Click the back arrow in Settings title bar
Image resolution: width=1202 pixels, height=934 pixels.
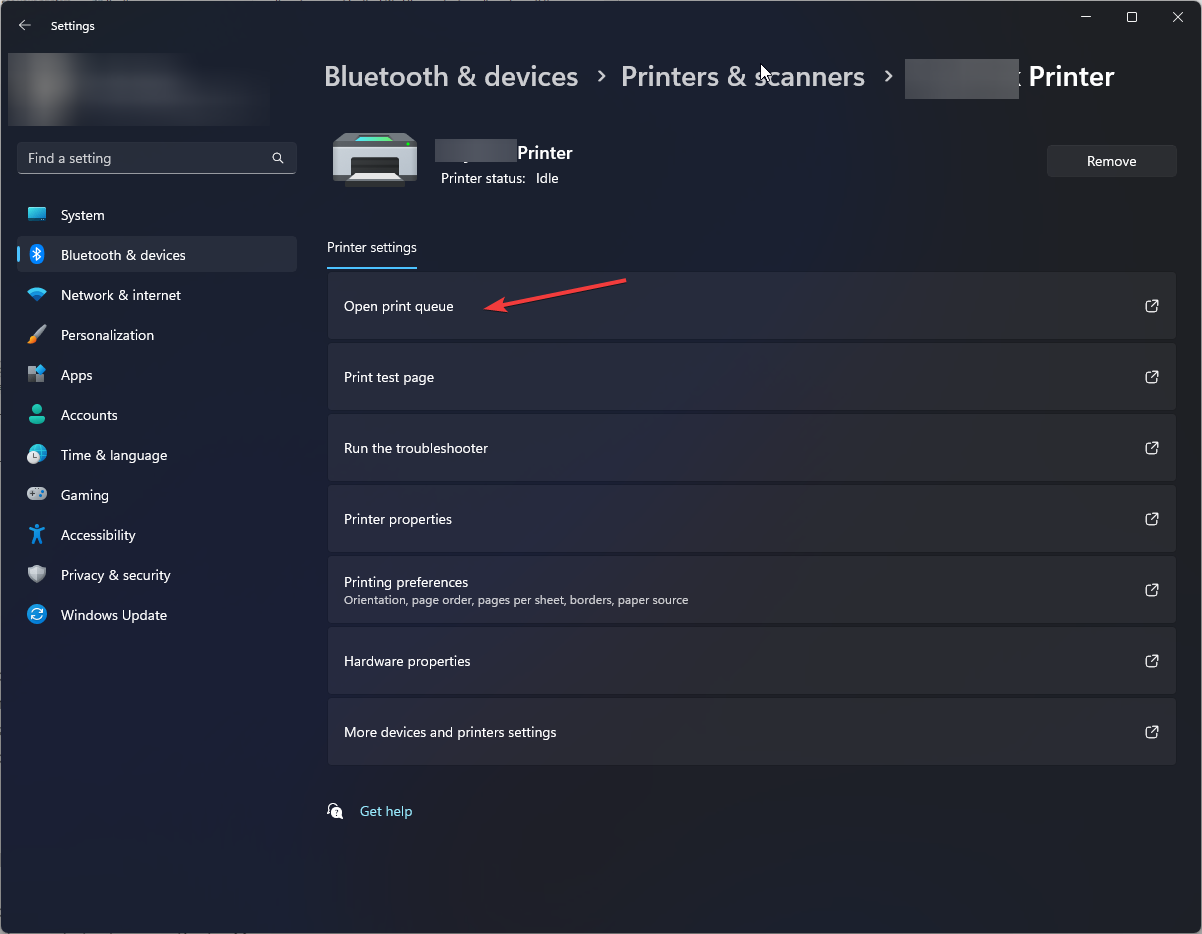click(x=25, y=26)
